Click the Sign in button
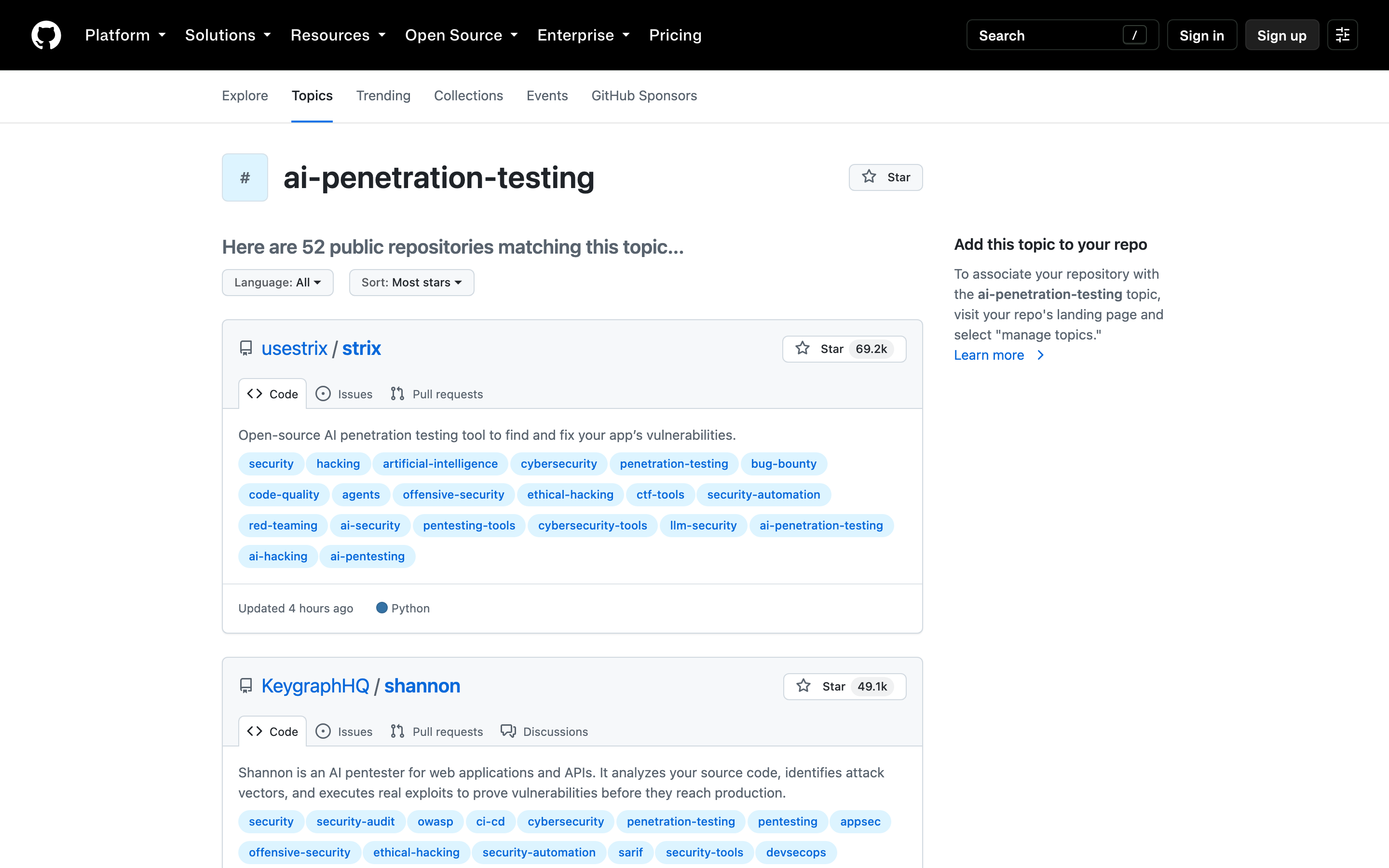This screenshot has width=1389, height=868. pos(1201,35)
